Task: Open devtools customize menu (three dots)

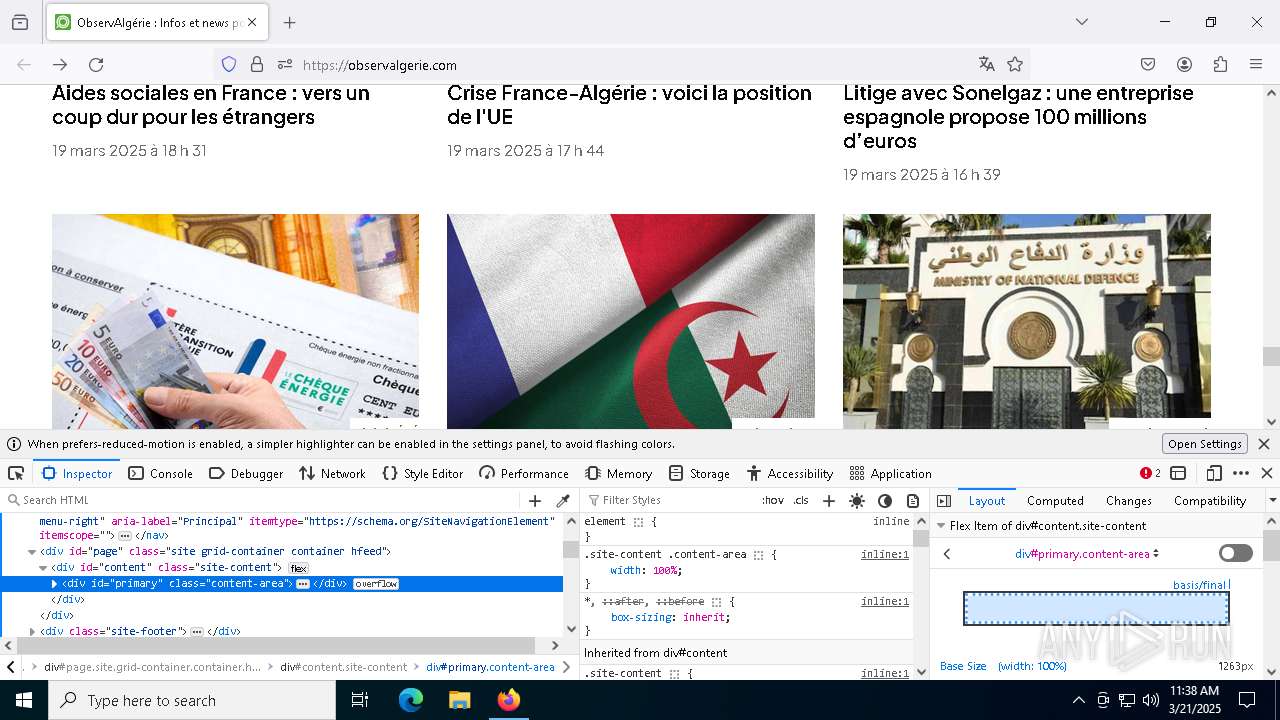Action: click(1241, 473)
